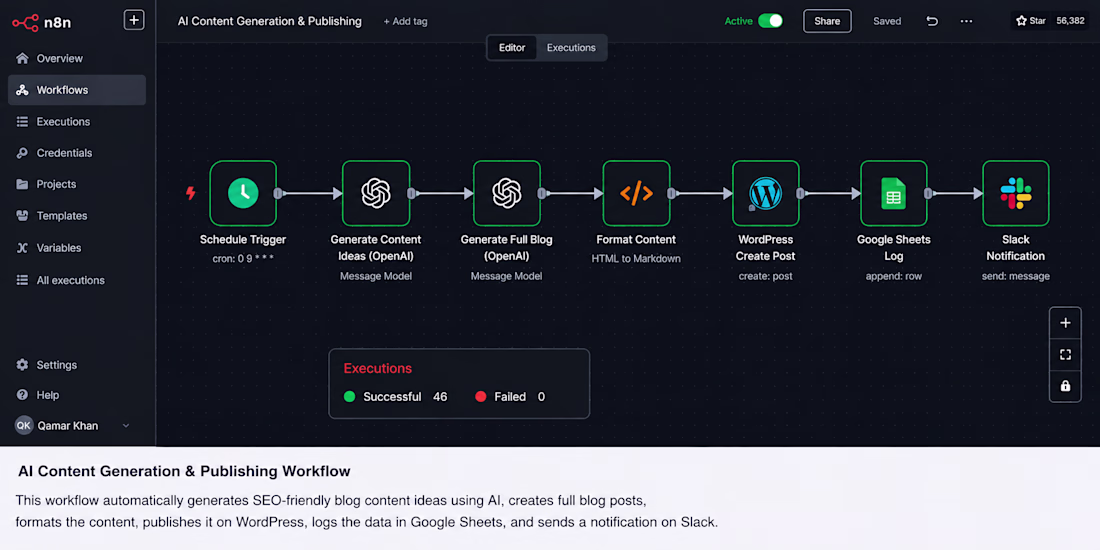The height and width of the screenshot is (550, 1100).
Task: Toggle the Active workflow switch
Action: click(770, 21)
